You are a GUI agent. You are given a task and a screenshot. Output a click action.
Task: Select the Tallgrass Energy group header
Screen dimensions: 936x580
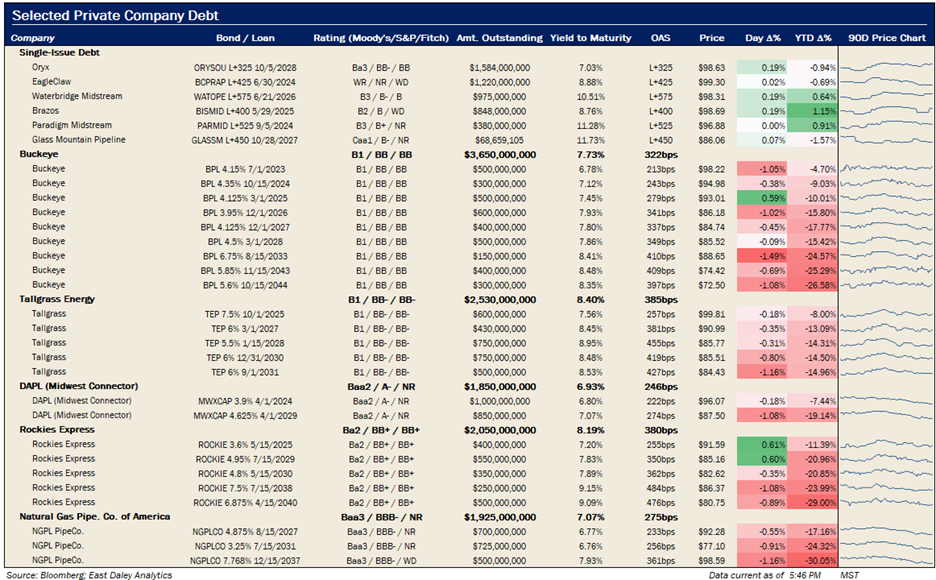coord(57,299)
